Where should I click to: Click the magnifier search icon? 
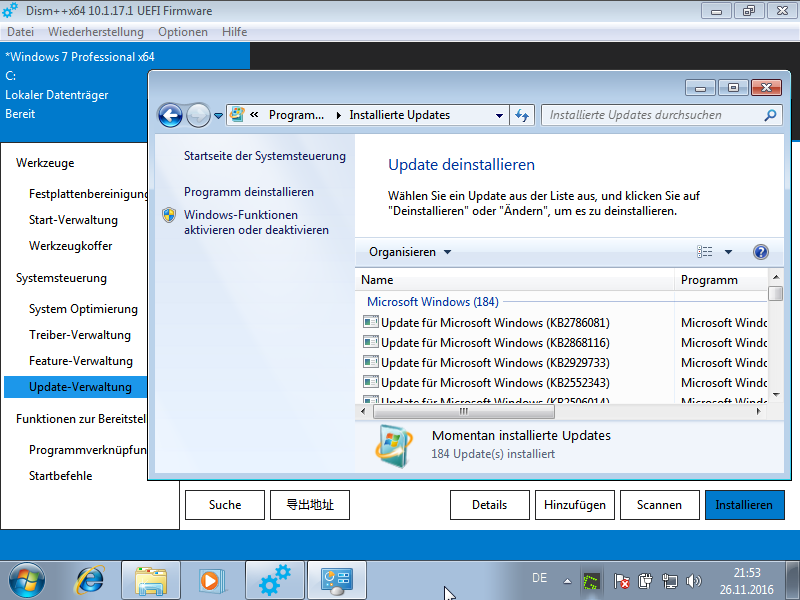coord(770,115)
